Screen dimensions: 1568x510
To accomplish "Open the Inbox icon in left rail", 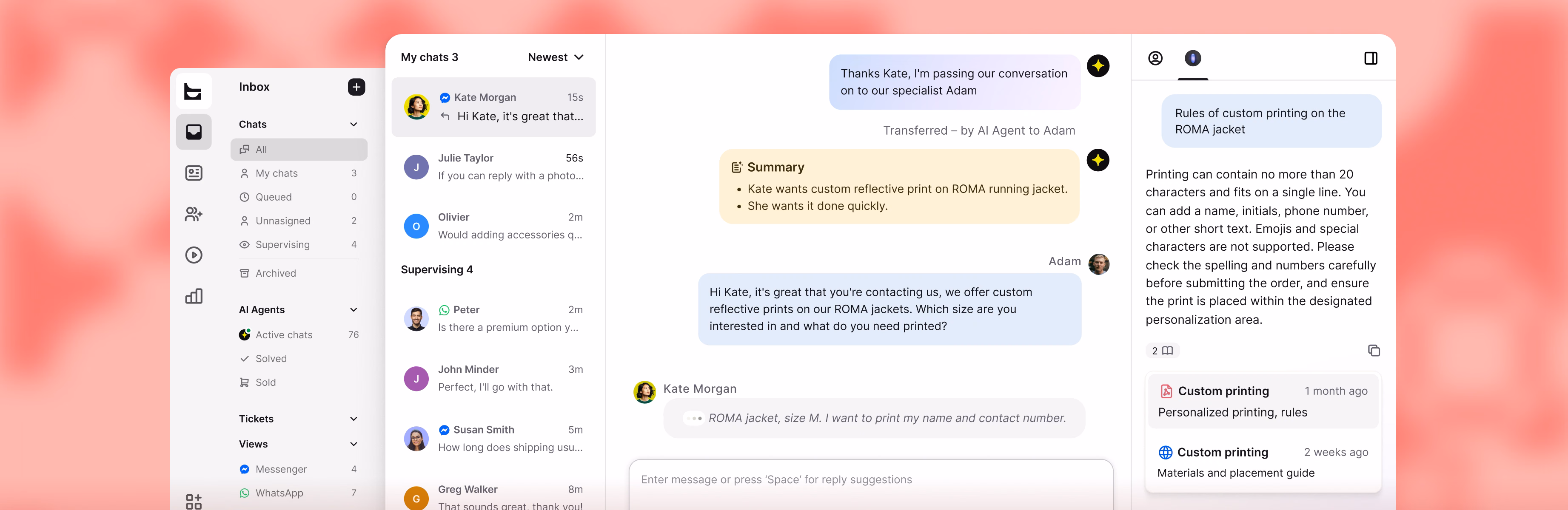I will click(x=194, y=132).
